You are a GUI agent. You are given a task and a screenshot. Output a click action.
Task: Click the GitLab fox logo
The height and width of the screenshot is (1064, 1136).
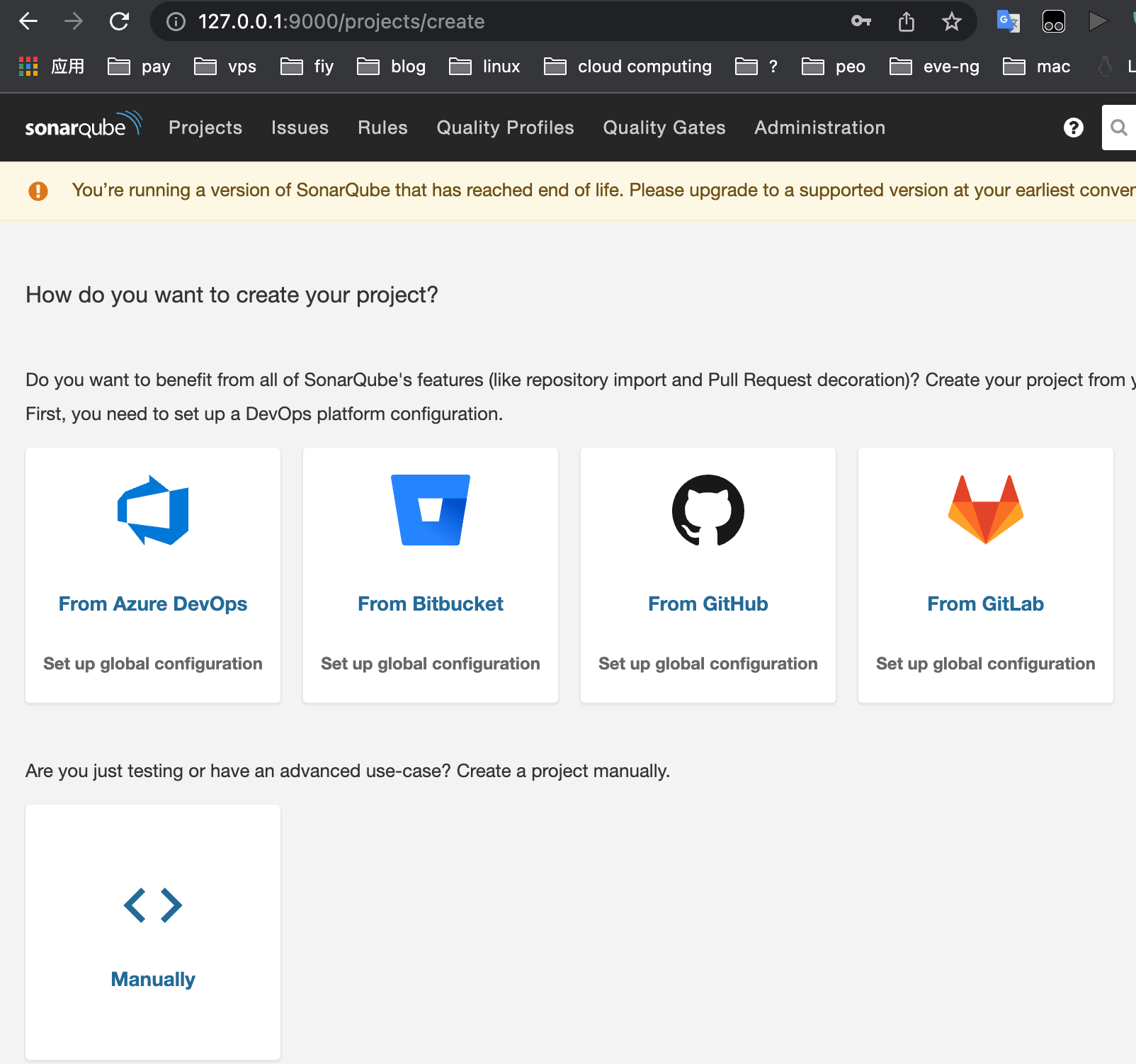986,509
